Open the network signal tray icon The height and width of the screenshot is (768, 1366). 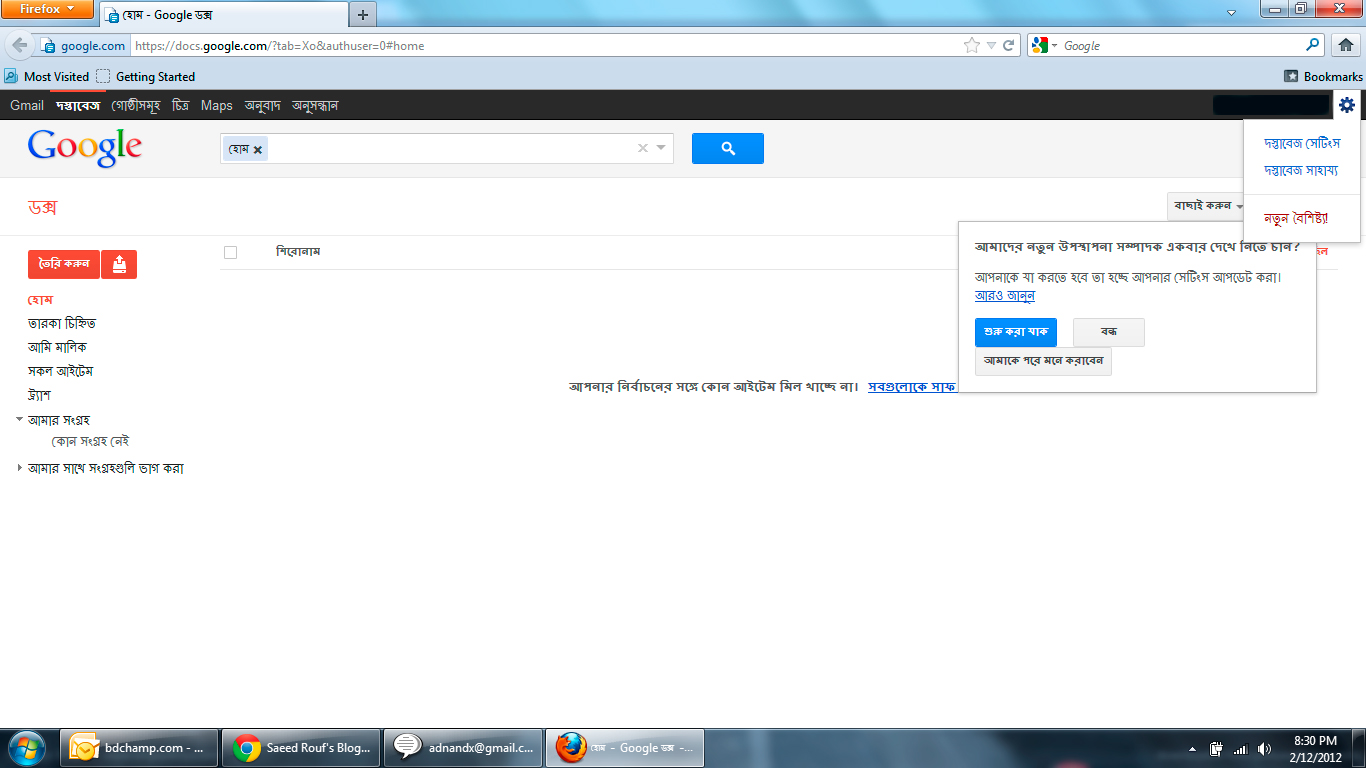[1241, 748]
